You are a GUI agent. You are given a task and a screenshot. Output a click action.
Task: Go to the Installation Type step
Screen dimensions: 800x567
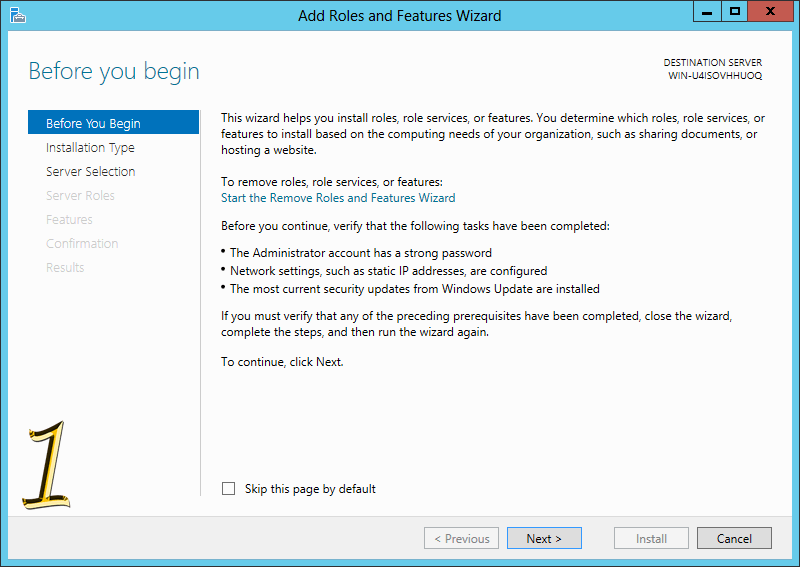[x=90, y=147]
